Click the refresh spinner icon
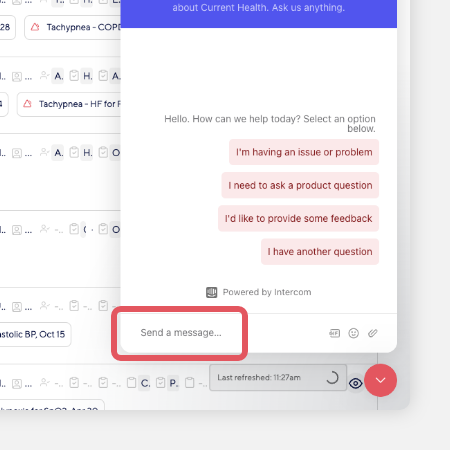The image size is (450, 450). pyautogui.click(x=332, y=378)
